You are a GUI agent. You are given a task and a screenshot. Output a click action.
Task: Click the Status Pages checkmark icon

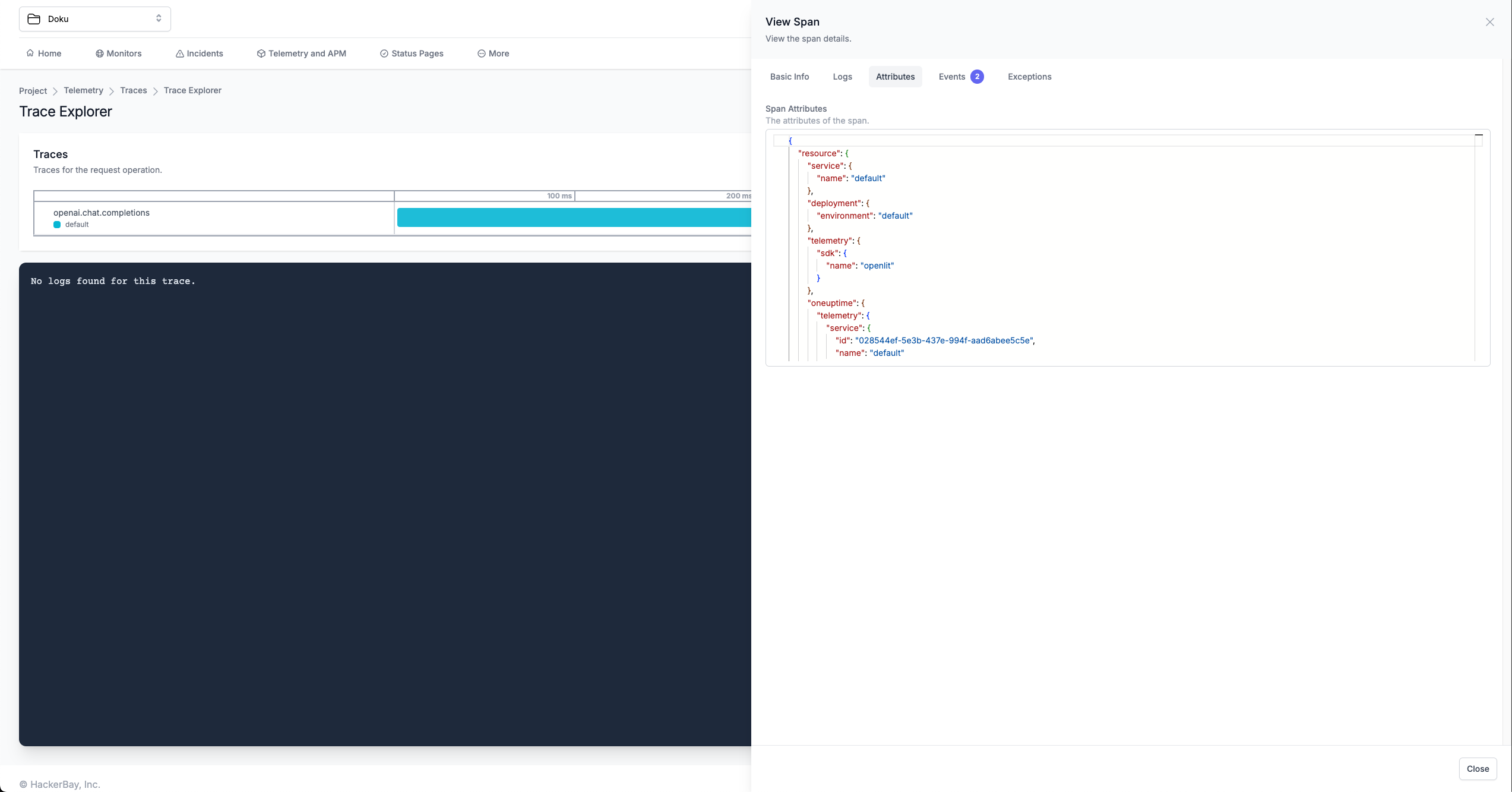coord(384,53)
